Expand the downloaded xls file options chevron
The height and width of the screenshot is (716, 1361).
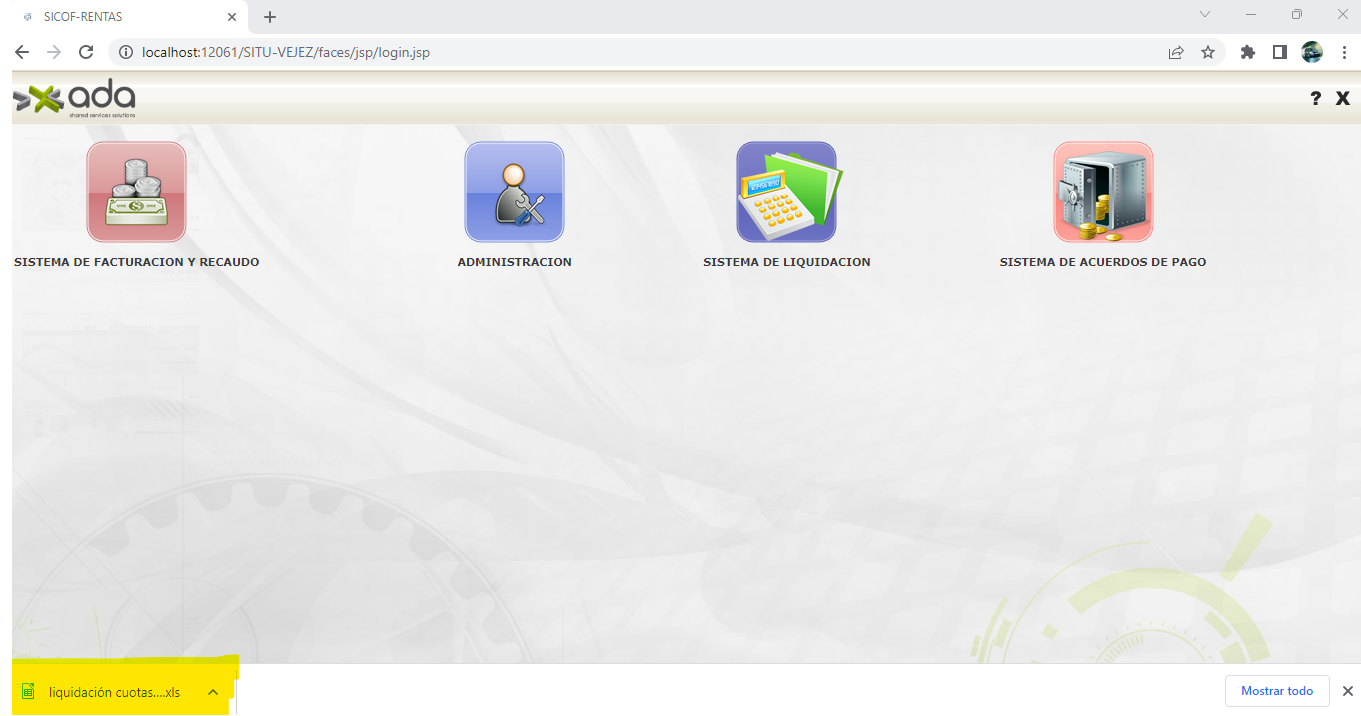point(213,692)
